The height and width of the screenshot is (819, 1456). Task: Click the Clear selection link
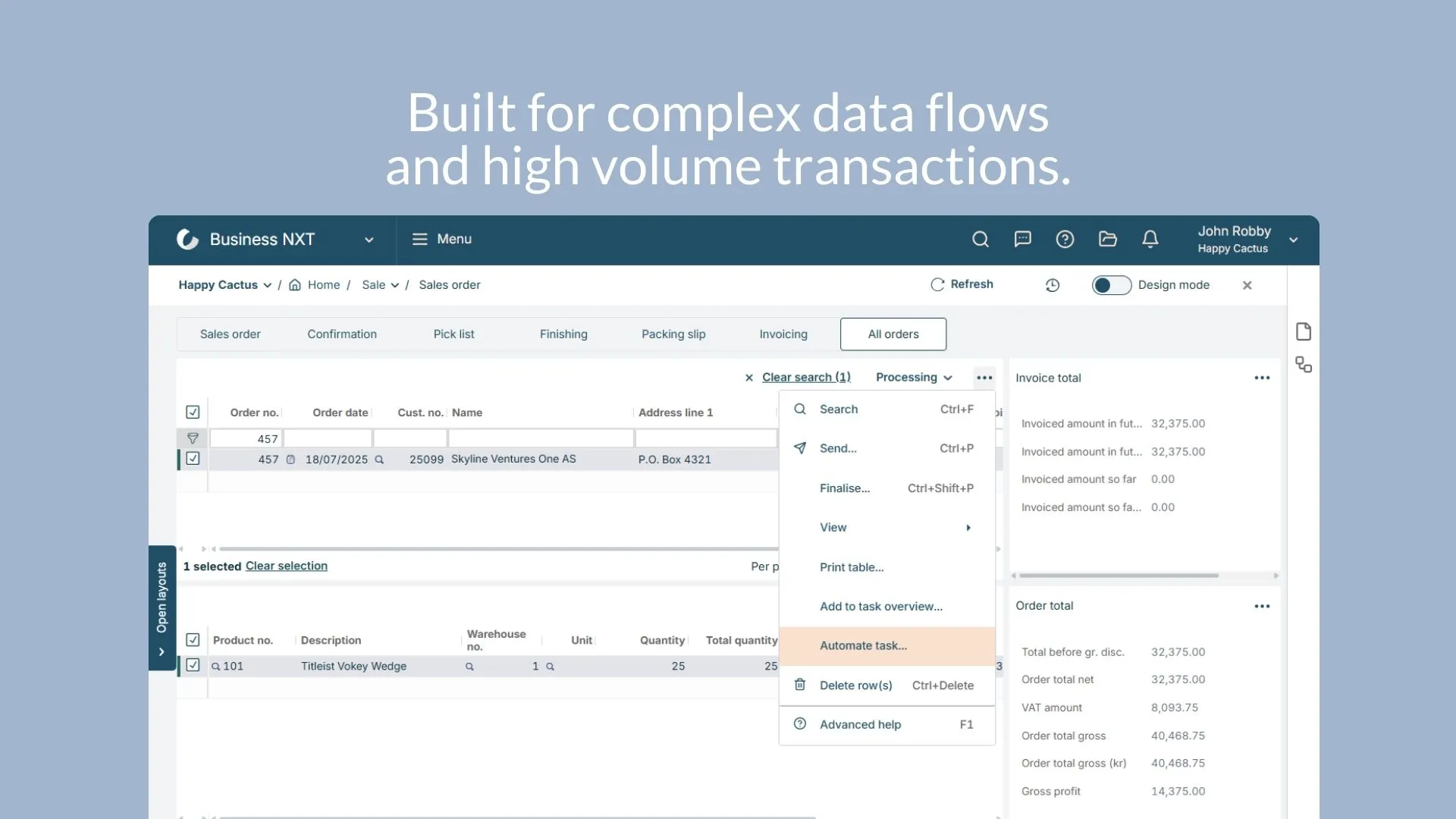point(286,566)
